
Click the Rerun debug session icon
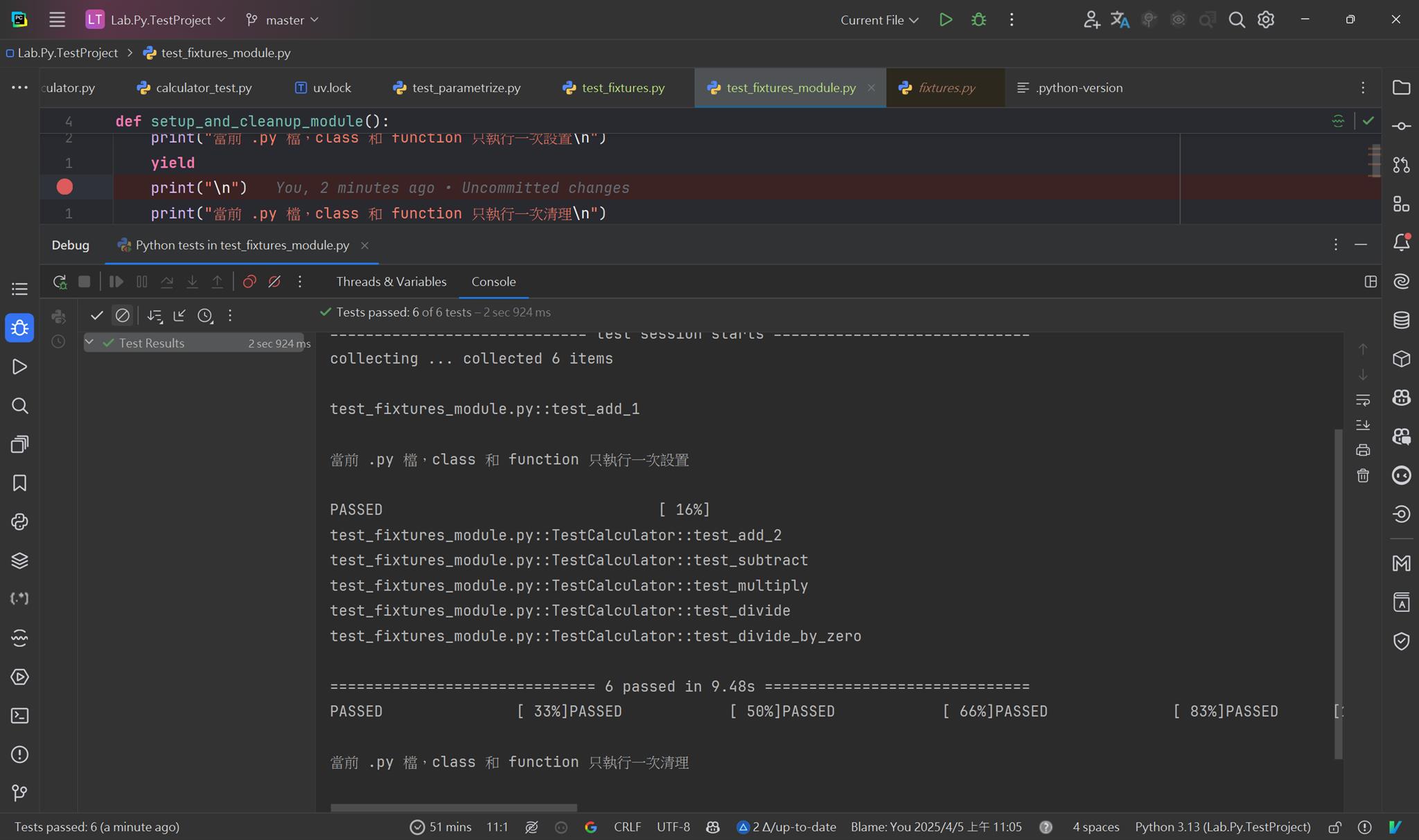[60, 282]
